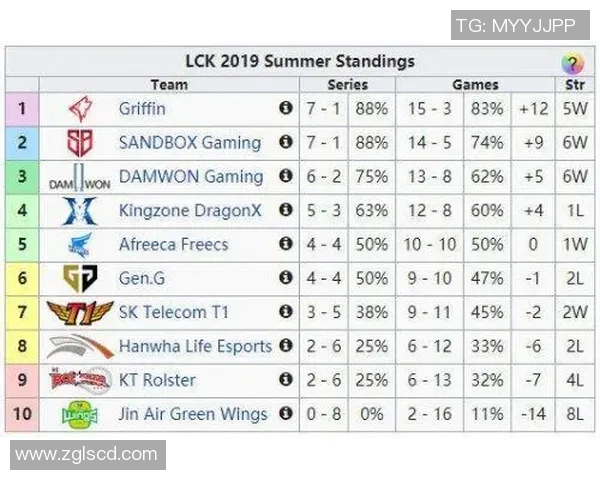Screen dimensions: 600x480
Task: Open the SK Telecom T1 team link
Action: (x=173, y=313)
